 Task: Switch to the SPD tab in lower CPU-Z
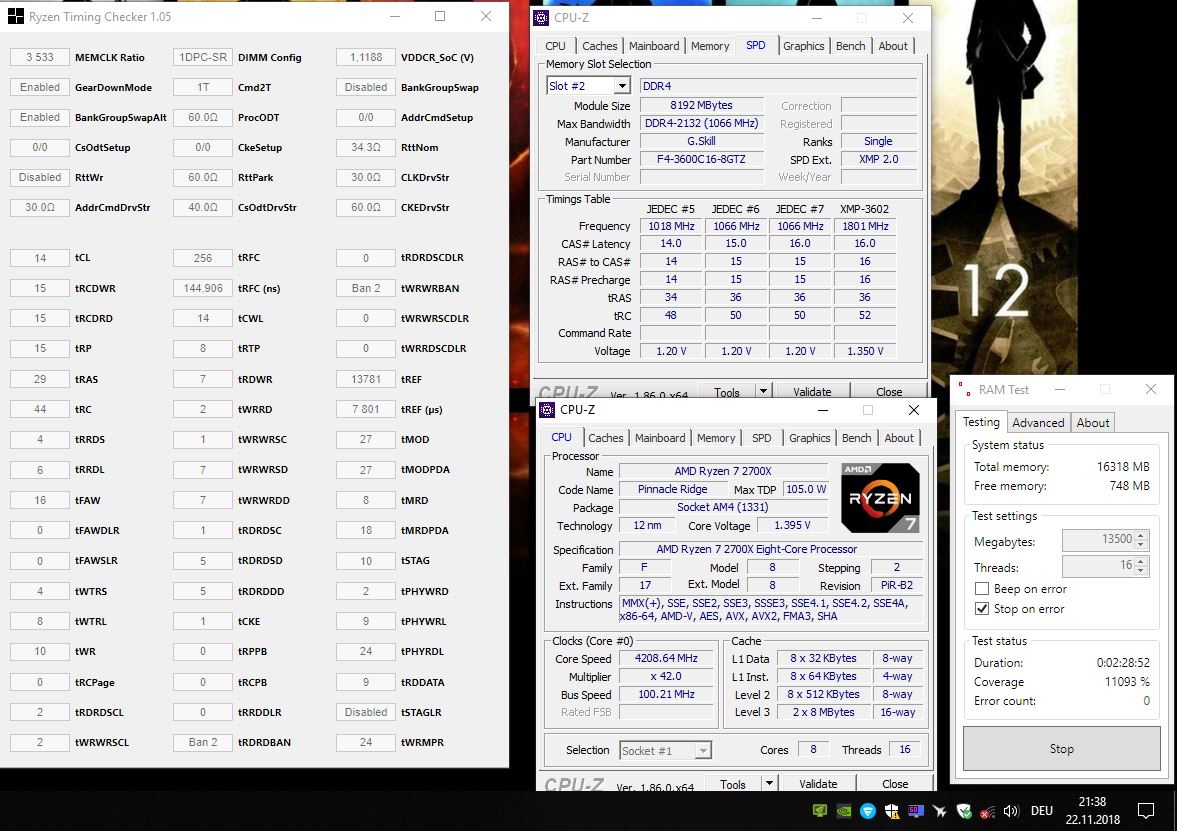pyautogui.click(x=761, y=438)
